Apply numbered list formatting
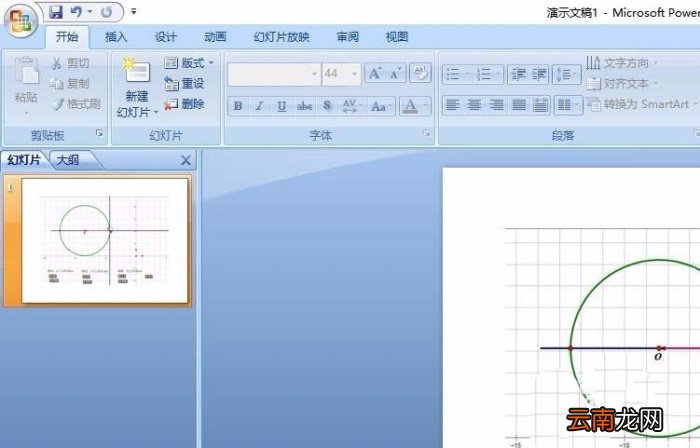This screenshot has height=448, width=700. pos(484,74)
